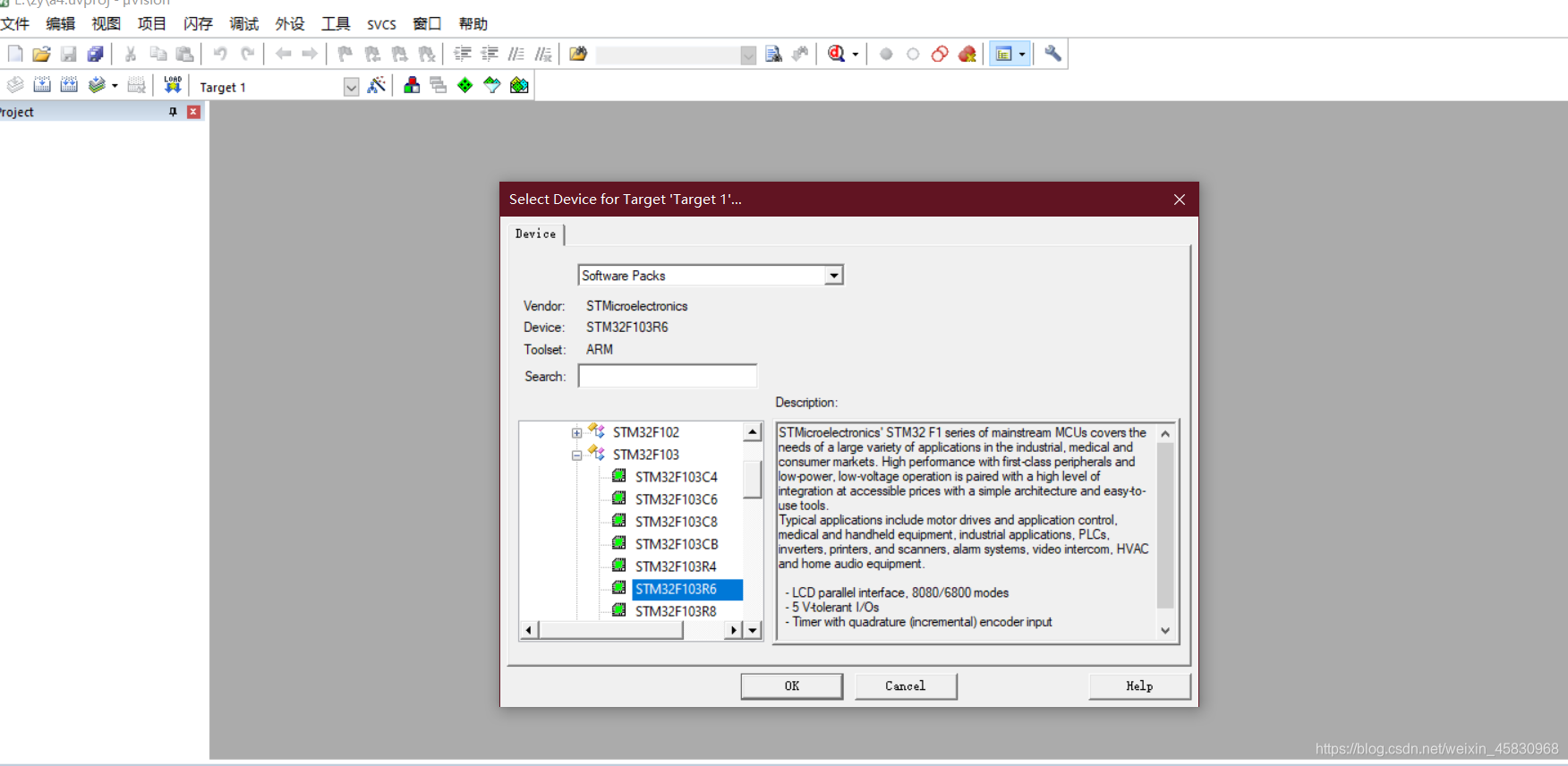Click the Save icon in the toolbar

click(x=68, y=55)
